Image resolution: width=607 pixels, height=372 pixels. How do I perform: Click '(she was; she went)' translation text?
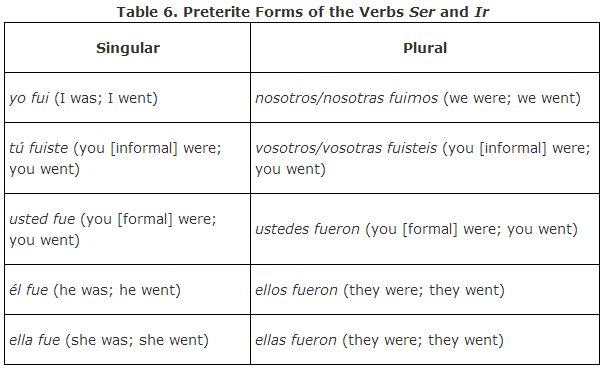(137, 340)
